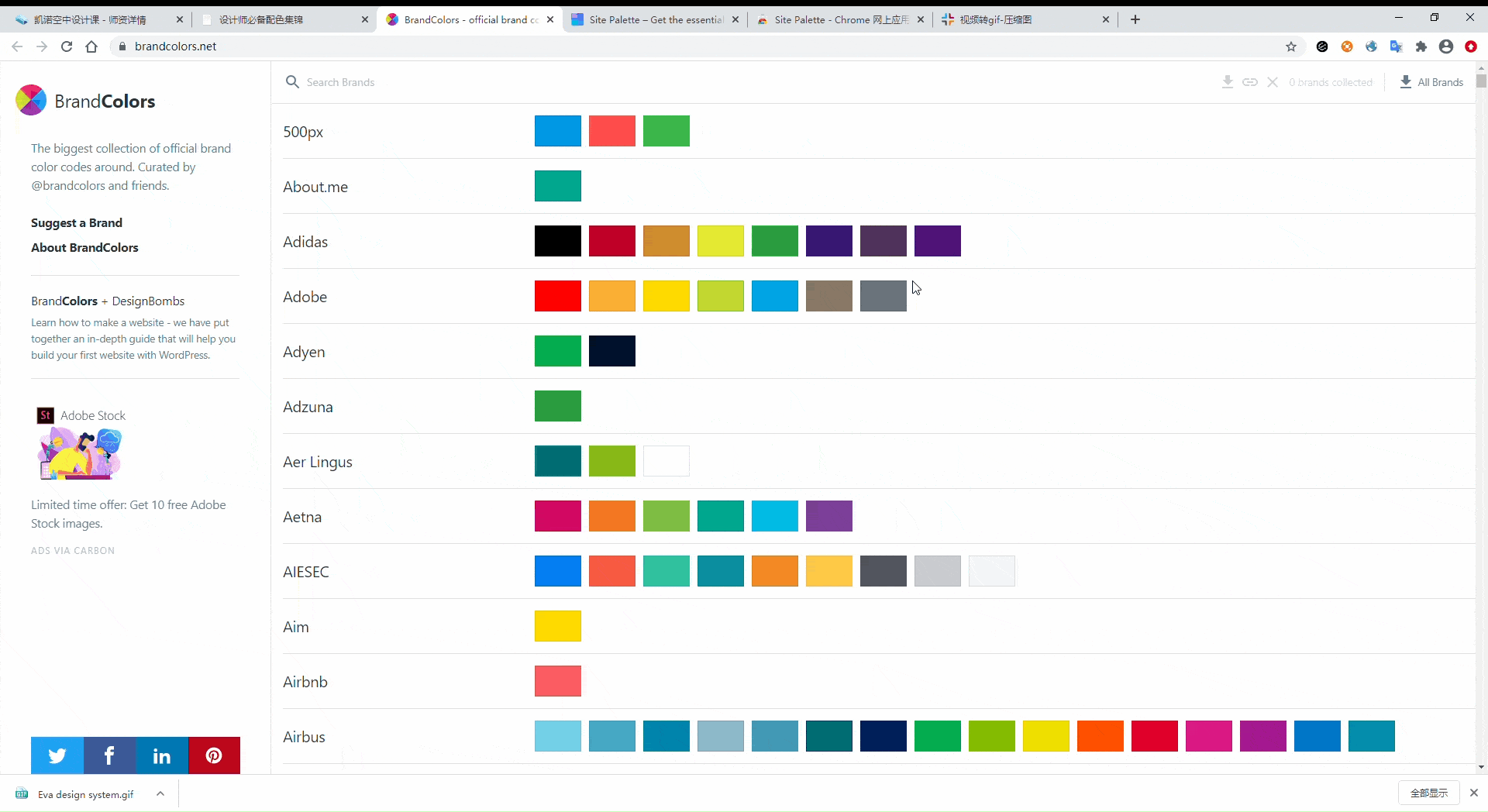This screenshot has width=1488, height=812.
Task: Switch to the Site Palette – Get the essential tab
Action: point(656,19)
